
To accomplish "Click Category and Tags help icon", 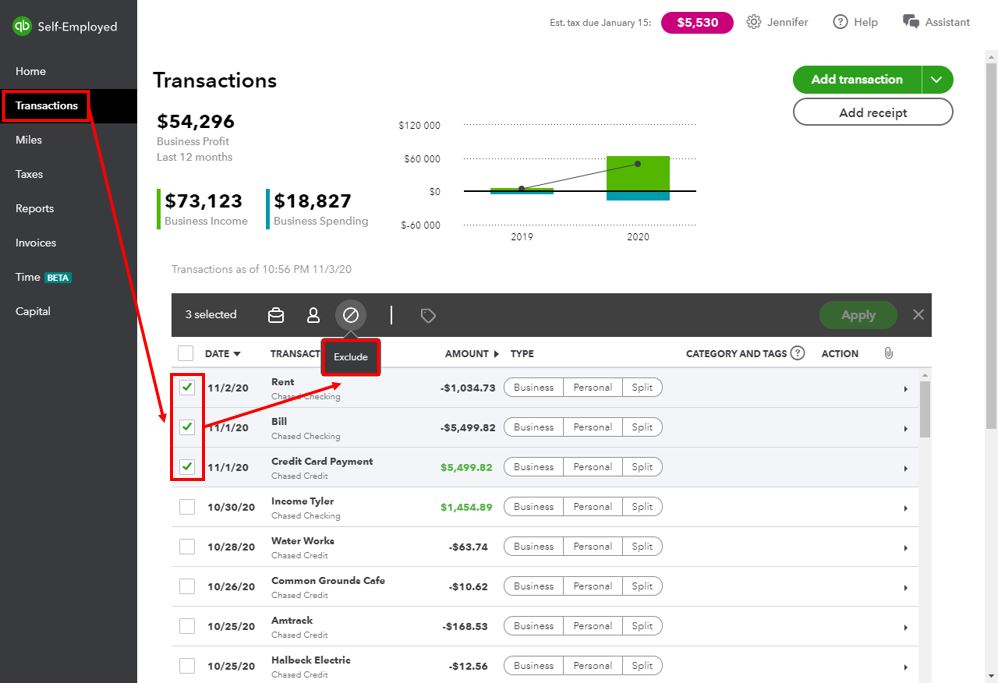I will [798, 353].
